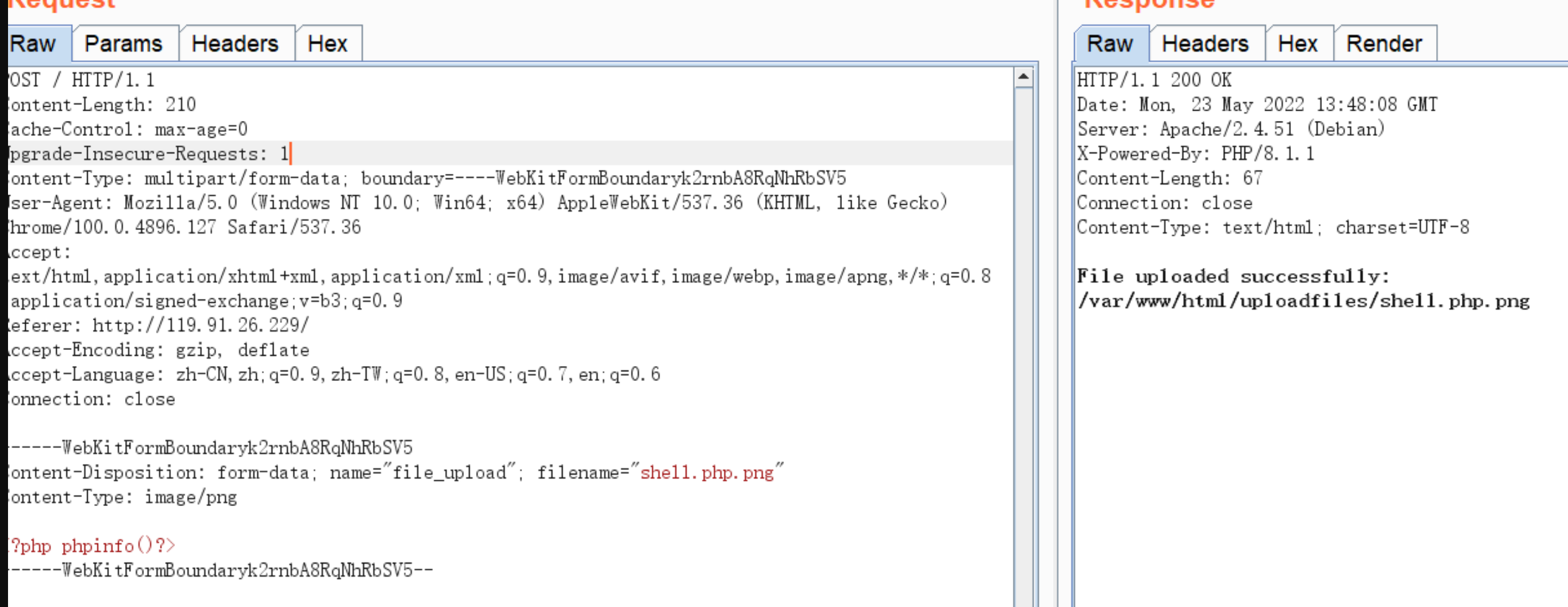Click the response 'Content-Type: text/html' line
The width and height of the screenshot is (1568, 607).
point(1273,227)
